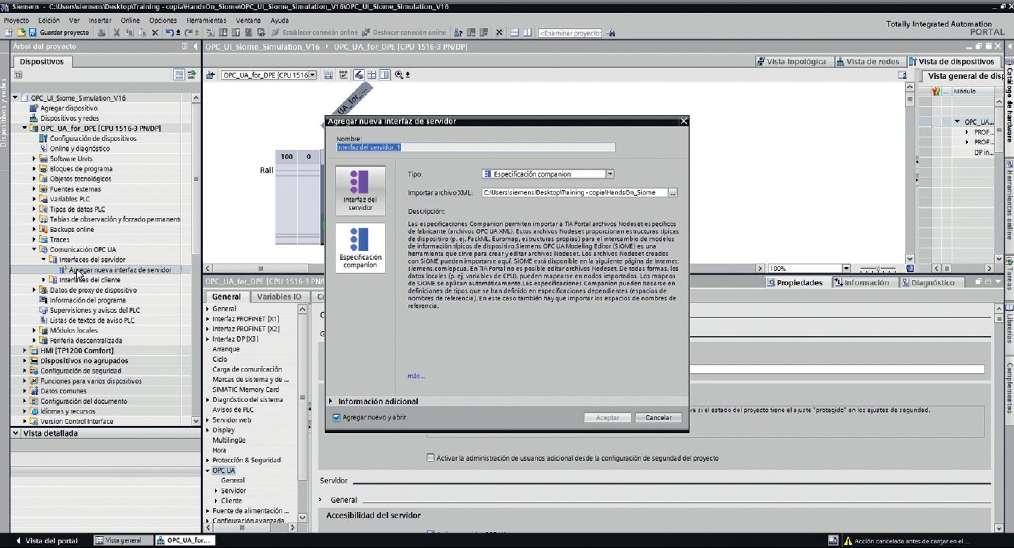Select Agregar nueva interfaz de servidor tree item

[x=120, y=270]
